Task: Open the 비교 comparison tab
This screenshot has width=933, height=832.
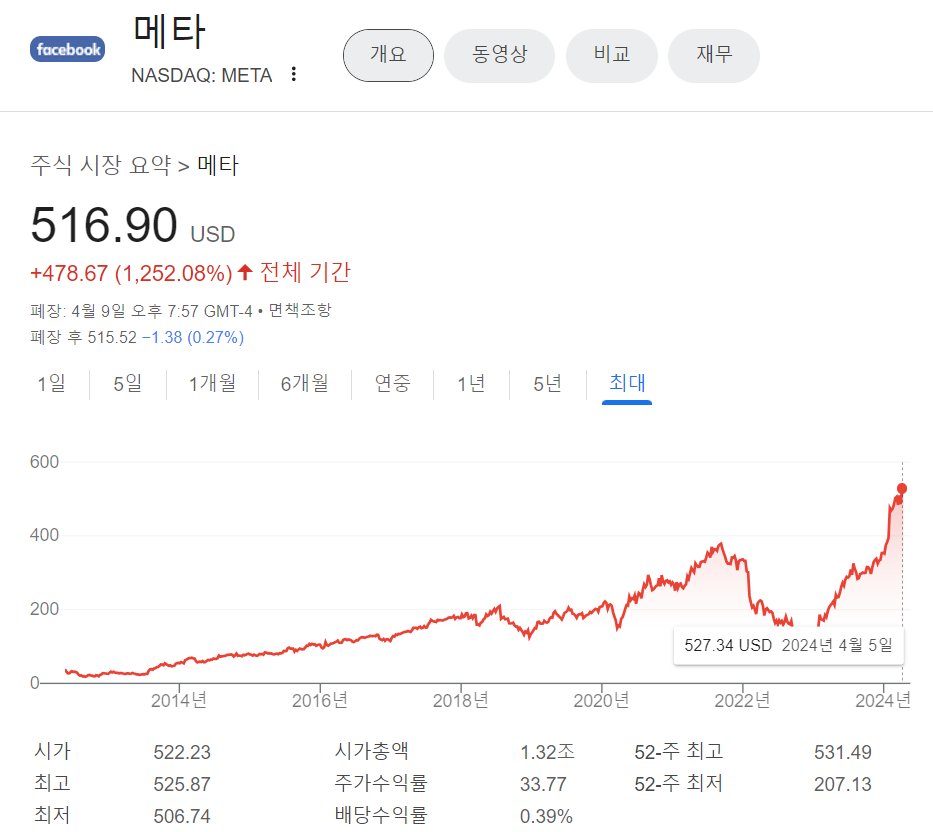Action: pos(611,55)
